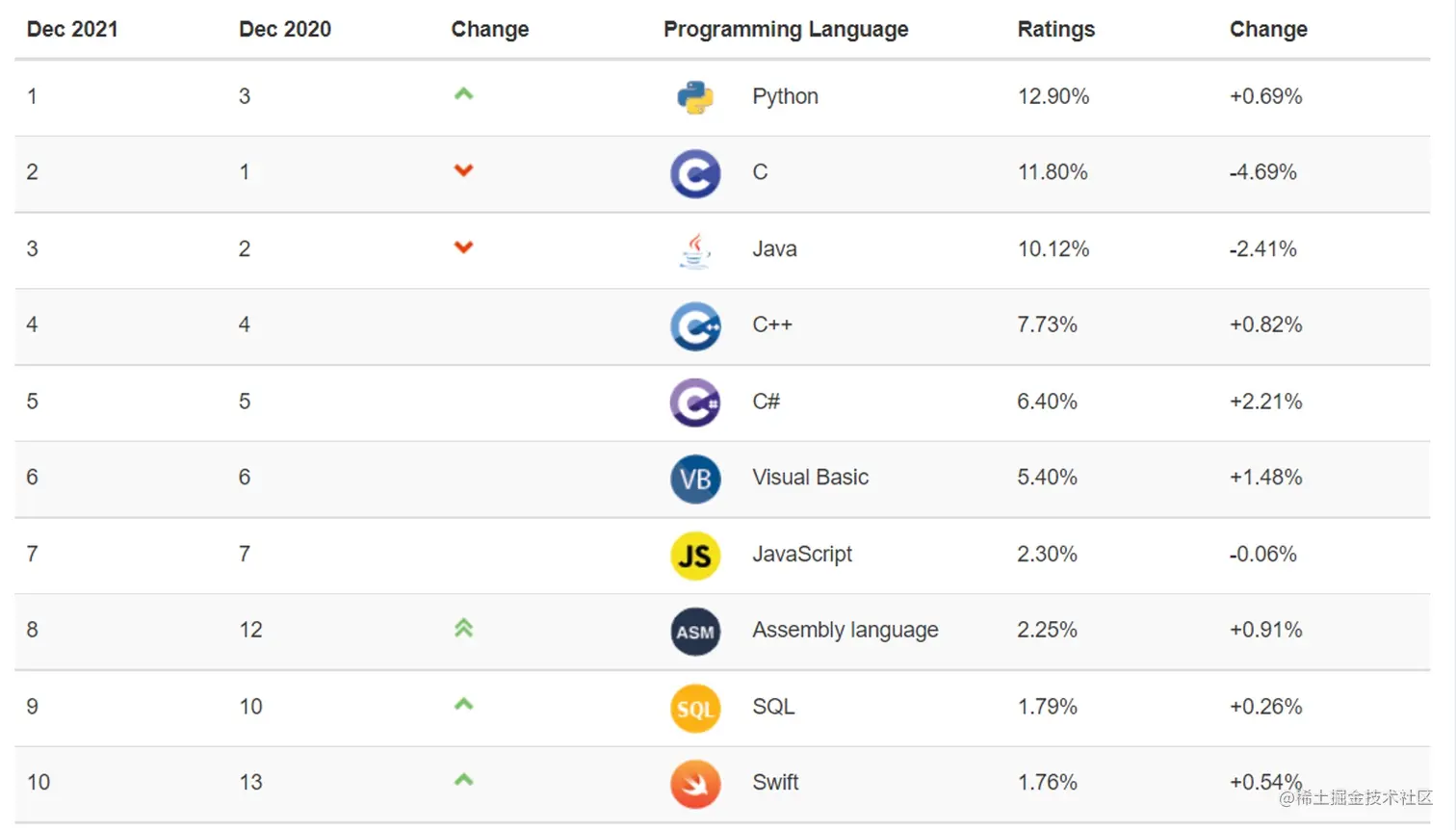Select the Assembly language name text
The width and height of the screenshot is (1456, 830).
point(845,630)
